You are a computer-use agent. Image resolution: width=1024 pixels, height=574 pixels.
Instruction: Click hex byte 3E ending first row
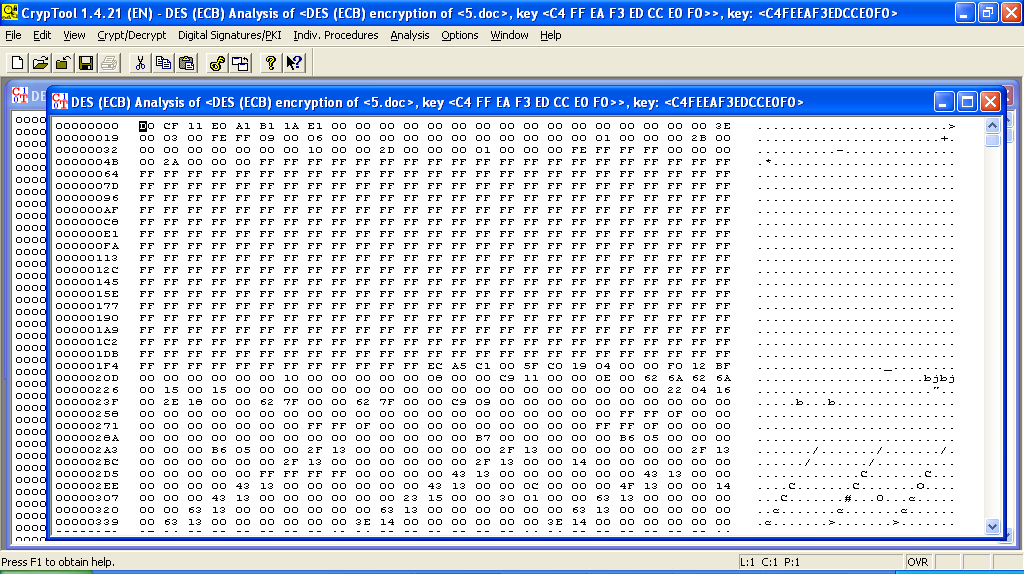click(x=723, y=126)
